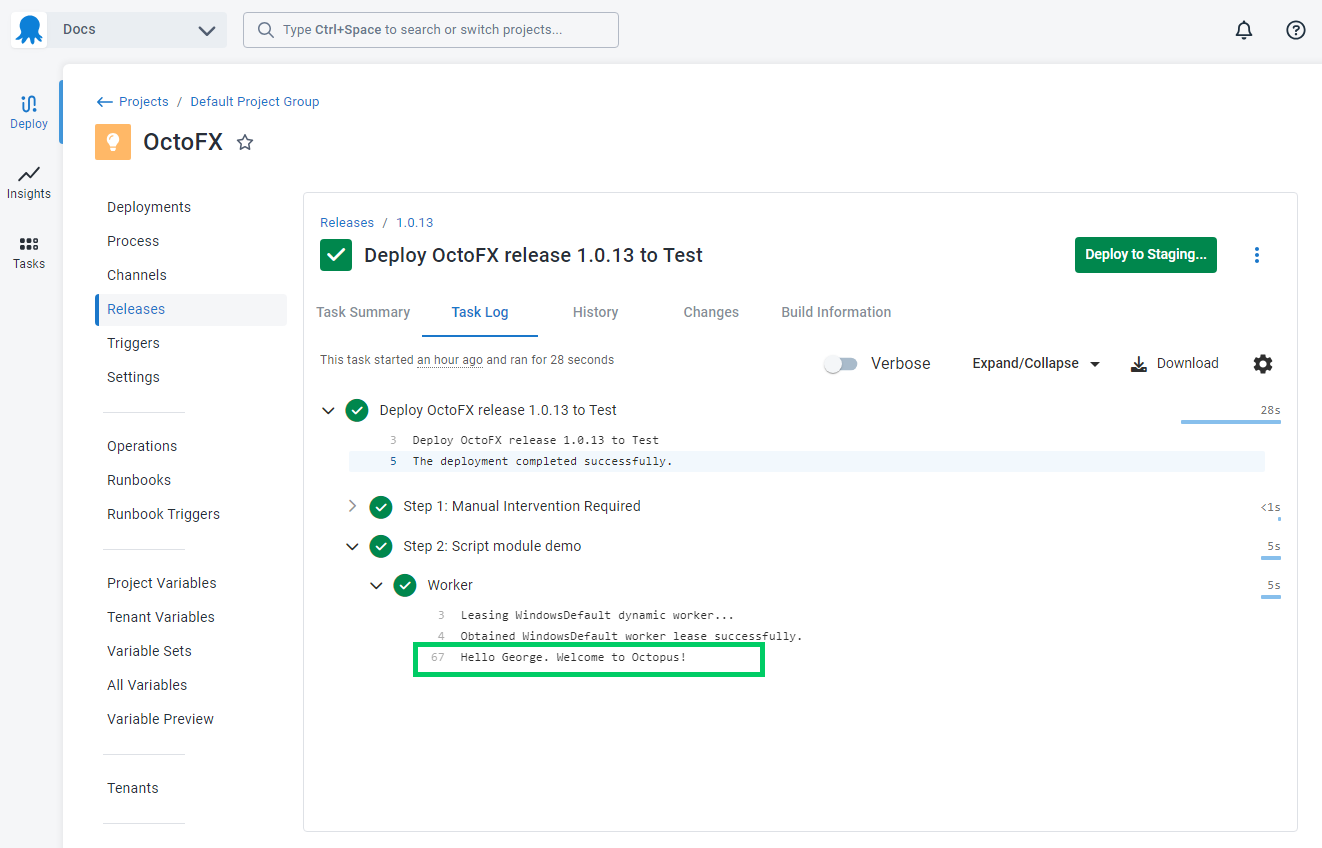Open the help question mark icon

point(1296,30)
